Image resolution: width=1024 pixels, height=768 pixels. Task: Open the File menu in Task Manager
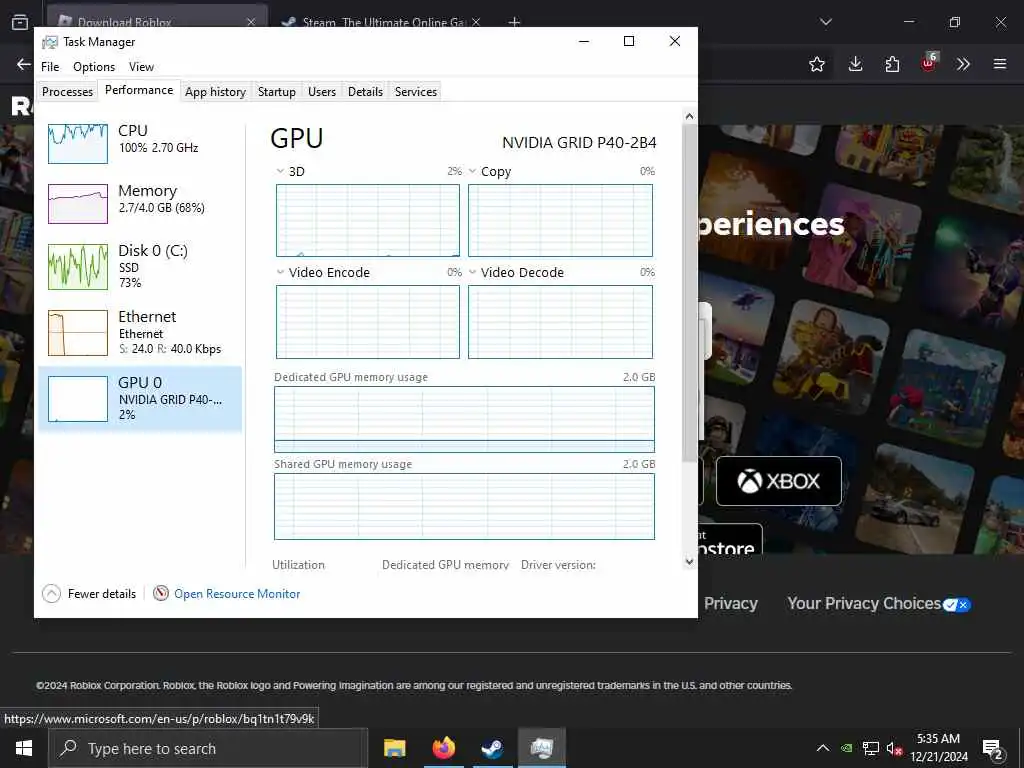[x=50, y=67]
